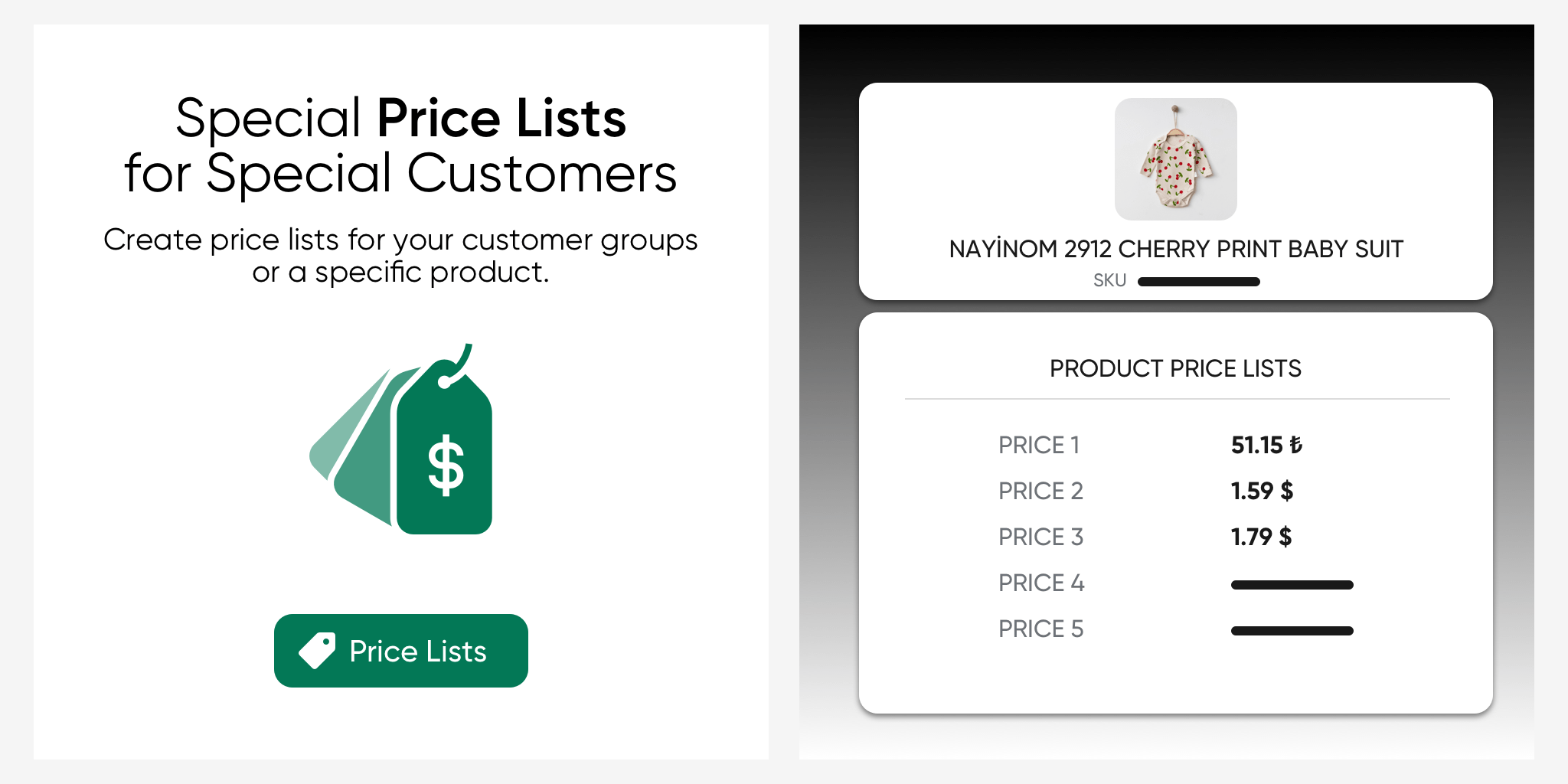The image size is (1568, 784).
Task: Click the hidden PRICE 4 value bar
Action: [1292, 585]
